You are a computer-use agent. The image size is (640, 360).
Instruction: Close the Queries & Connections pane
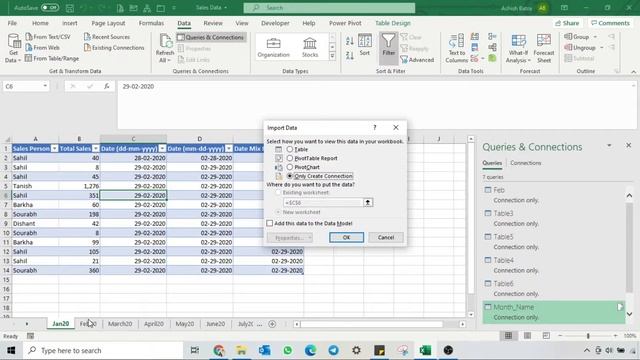click(629, 146)
